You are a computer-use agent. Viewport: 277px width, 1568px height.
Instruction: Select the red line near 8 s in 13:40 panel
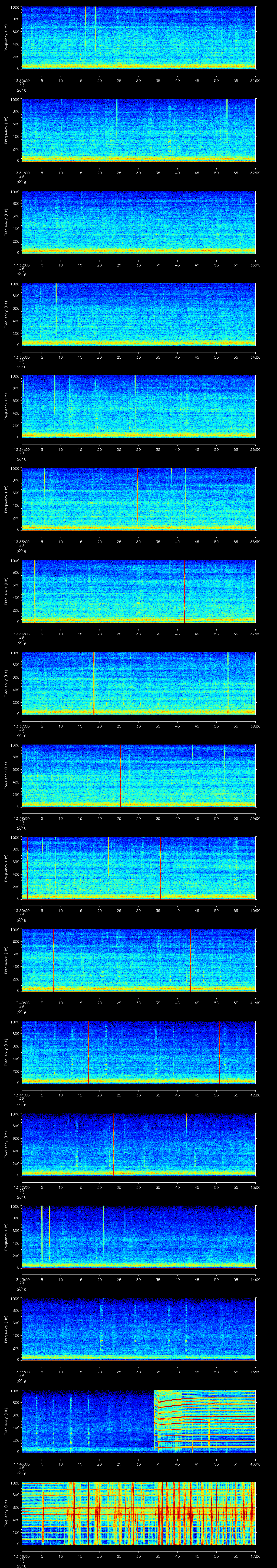point(54,960)
